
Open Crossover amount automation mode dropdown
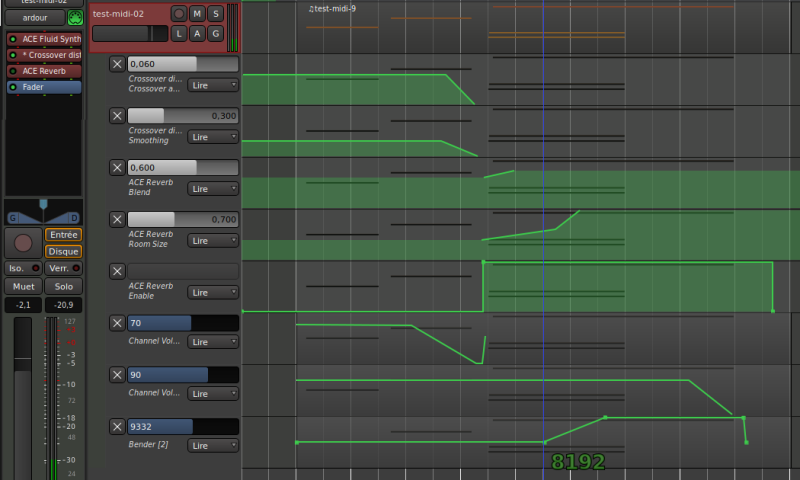213,85
